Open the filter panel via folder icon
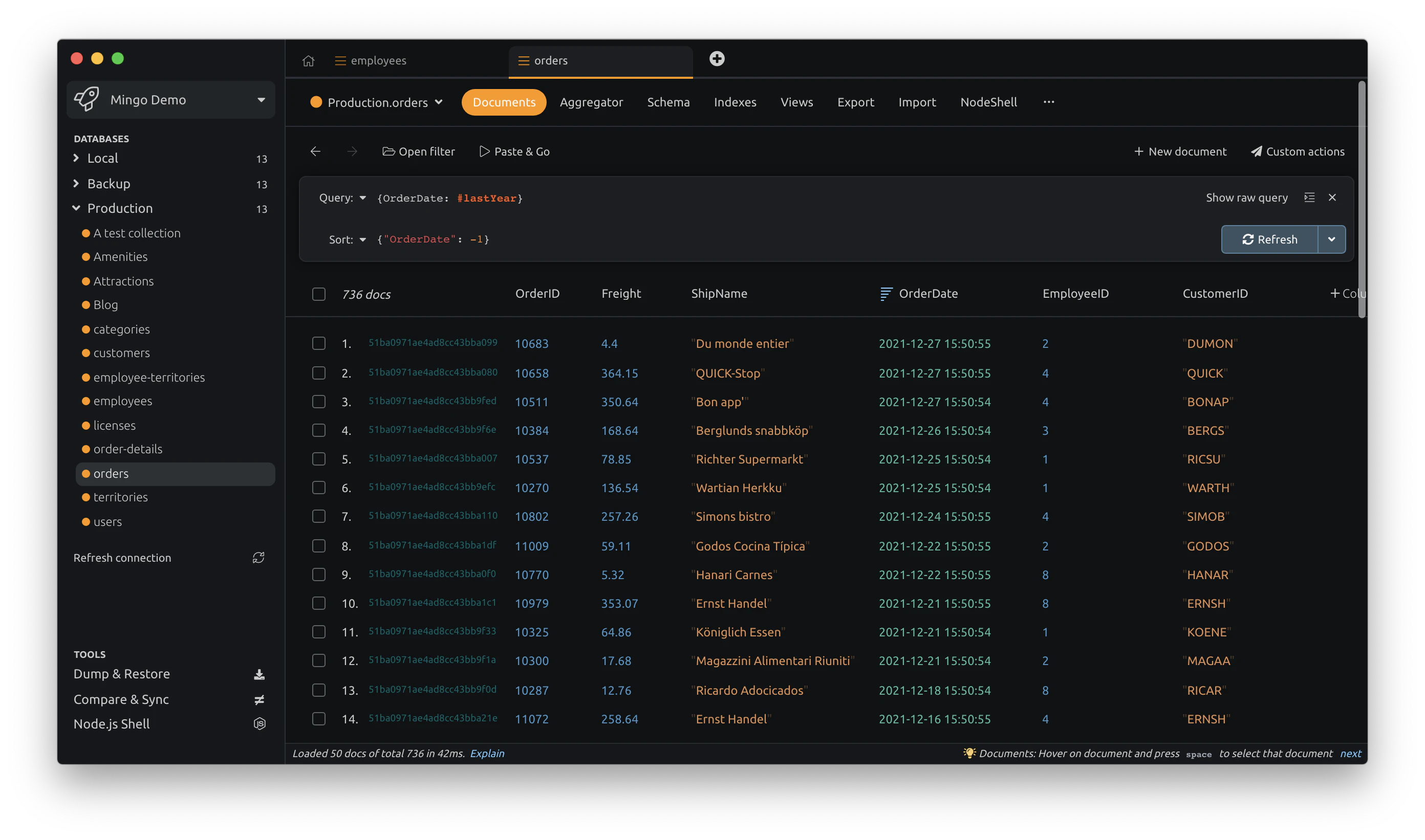 pyautogui.click(x=388, y=151)
